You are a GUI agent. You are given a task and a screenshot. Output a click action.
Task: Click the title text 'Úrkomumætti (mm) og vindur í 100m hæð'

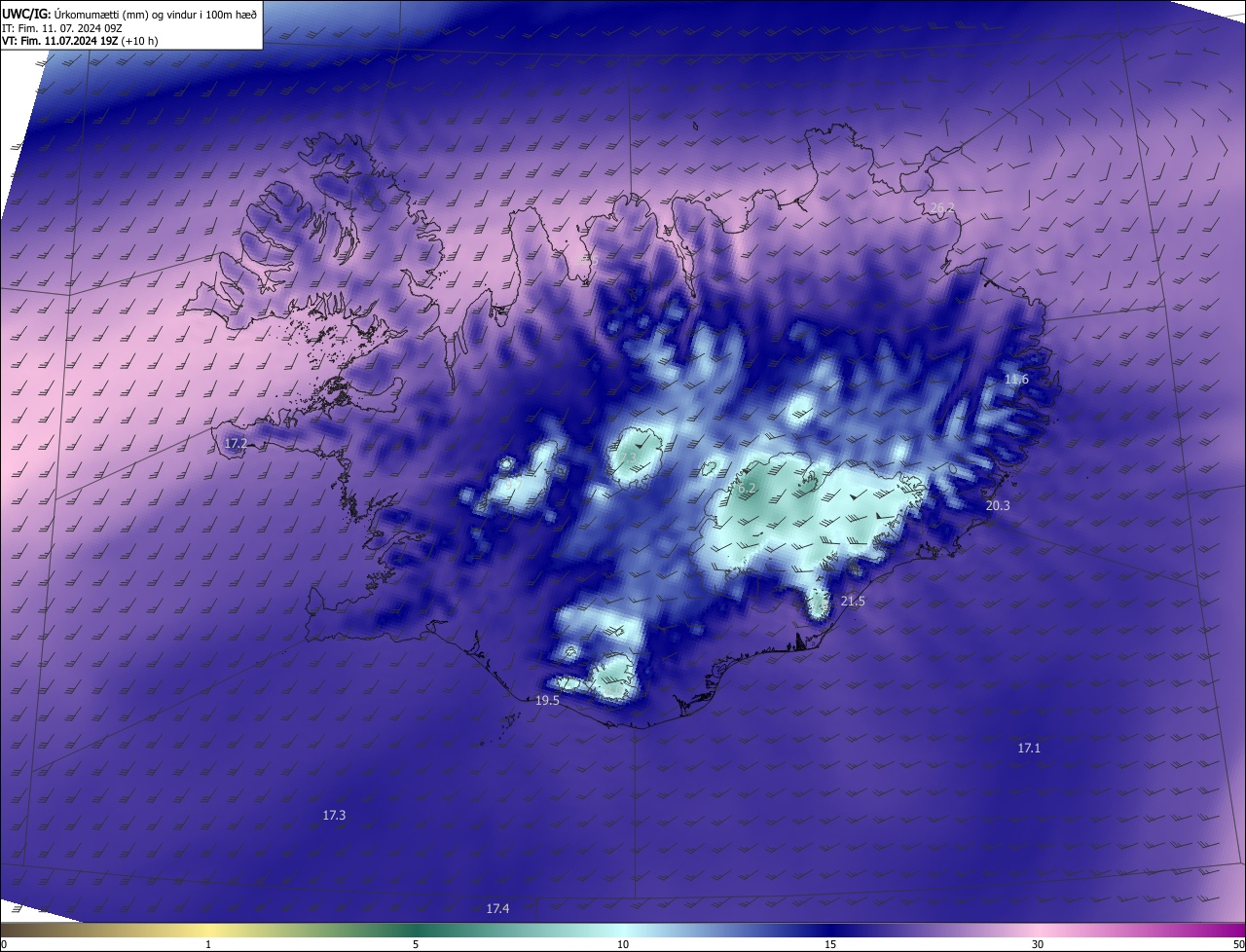[x=155, y=13]
